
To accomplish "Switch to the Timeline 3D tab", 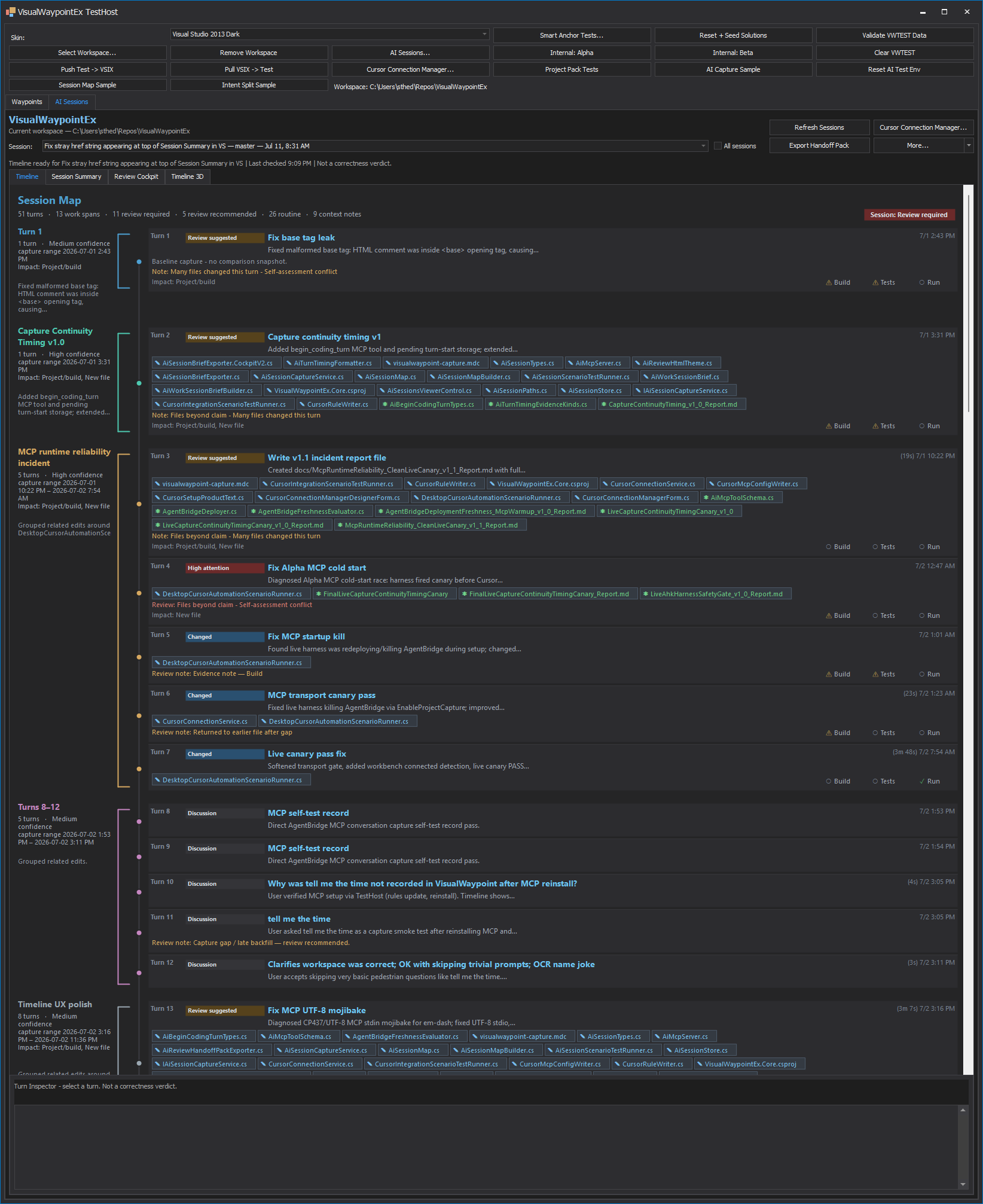I will click(x=187, y=176).
